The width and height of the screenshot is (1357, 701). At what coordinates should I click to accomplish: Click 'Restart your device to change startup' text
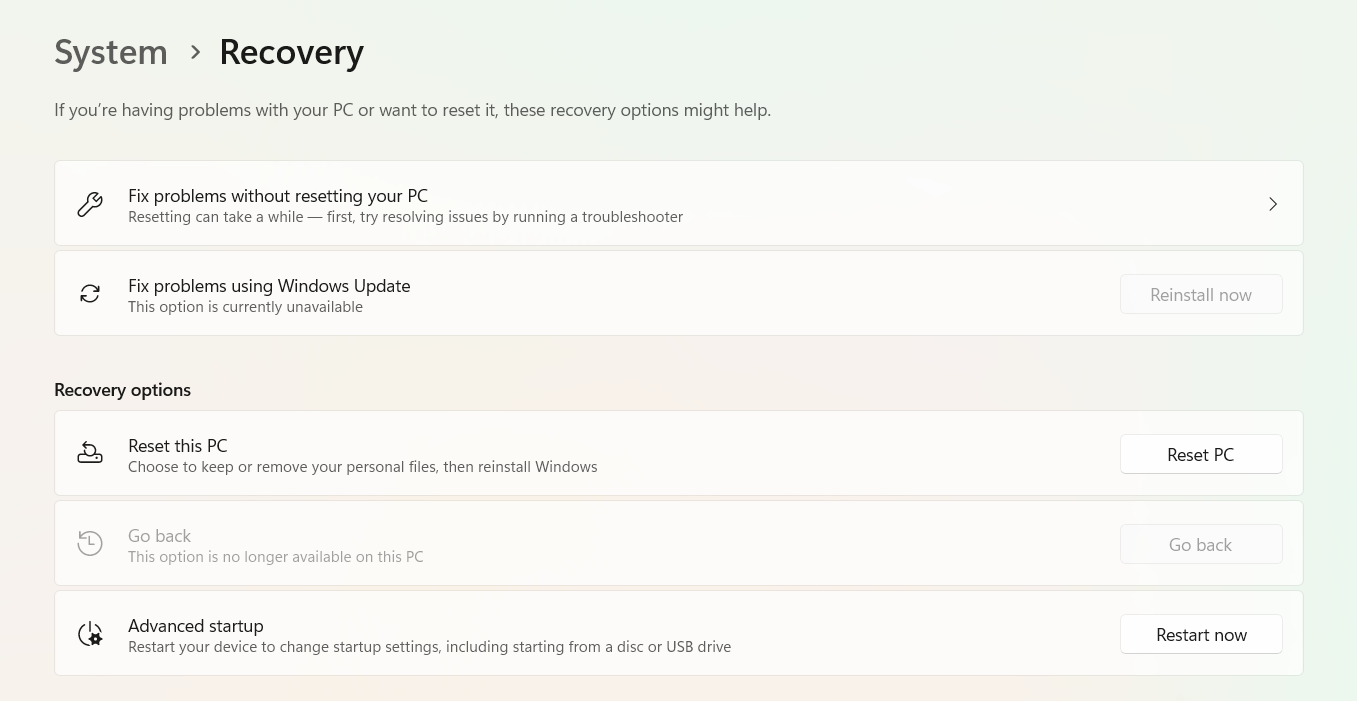click(x=429, y=647)
